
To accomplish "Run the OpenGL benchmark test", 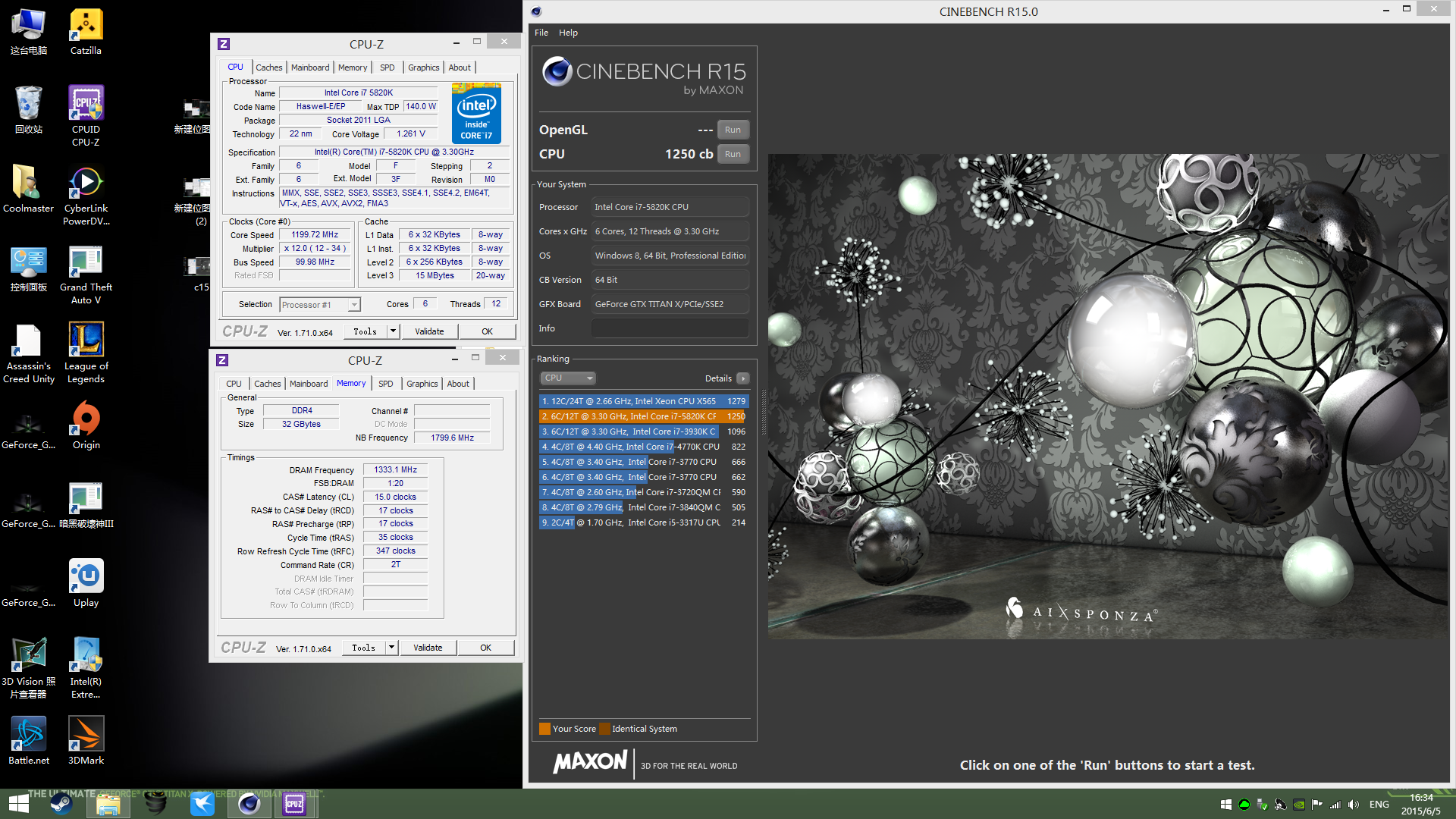I will [733, 130].
